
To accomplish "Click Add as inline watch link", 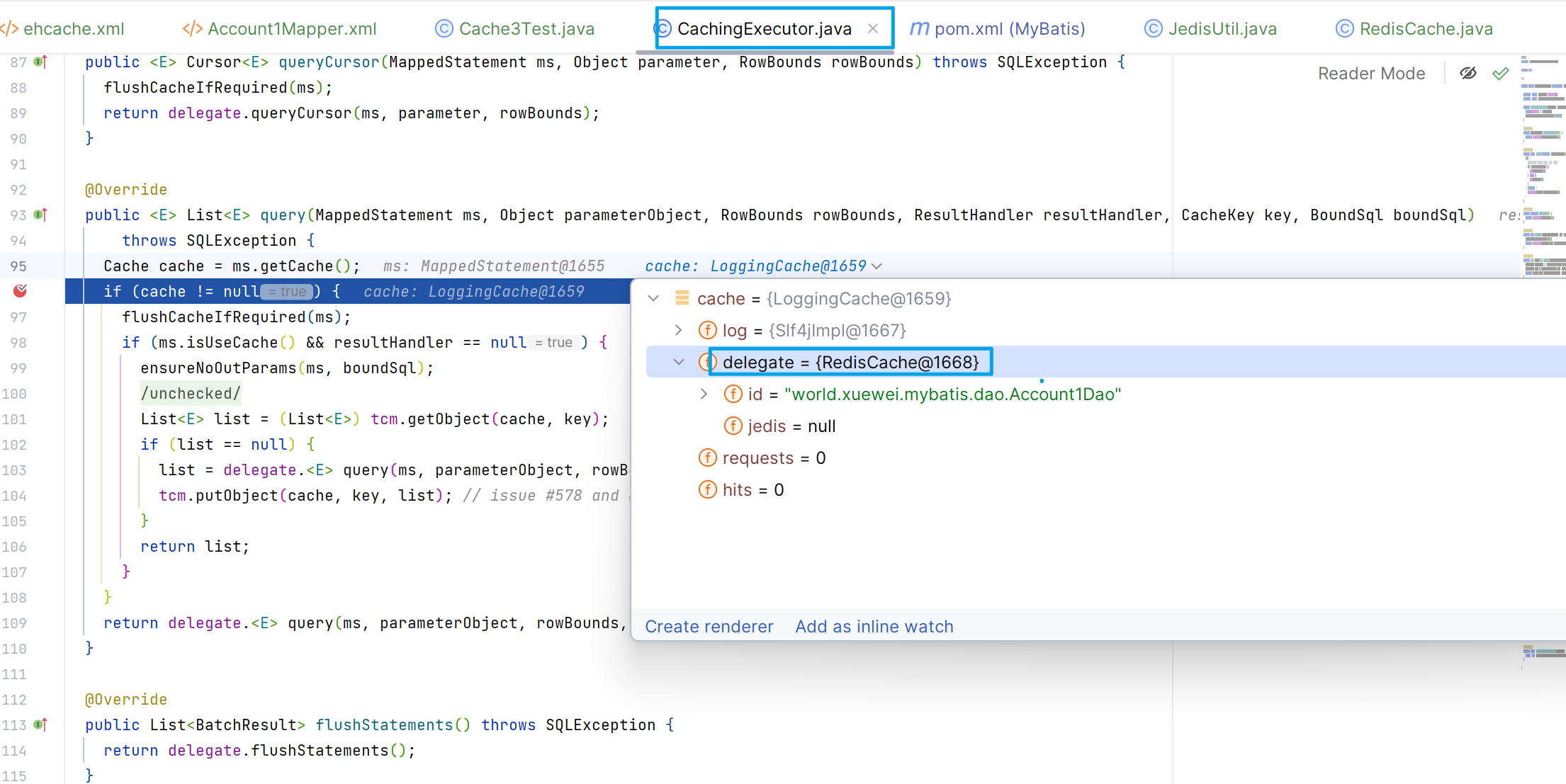I will (874, 626).
